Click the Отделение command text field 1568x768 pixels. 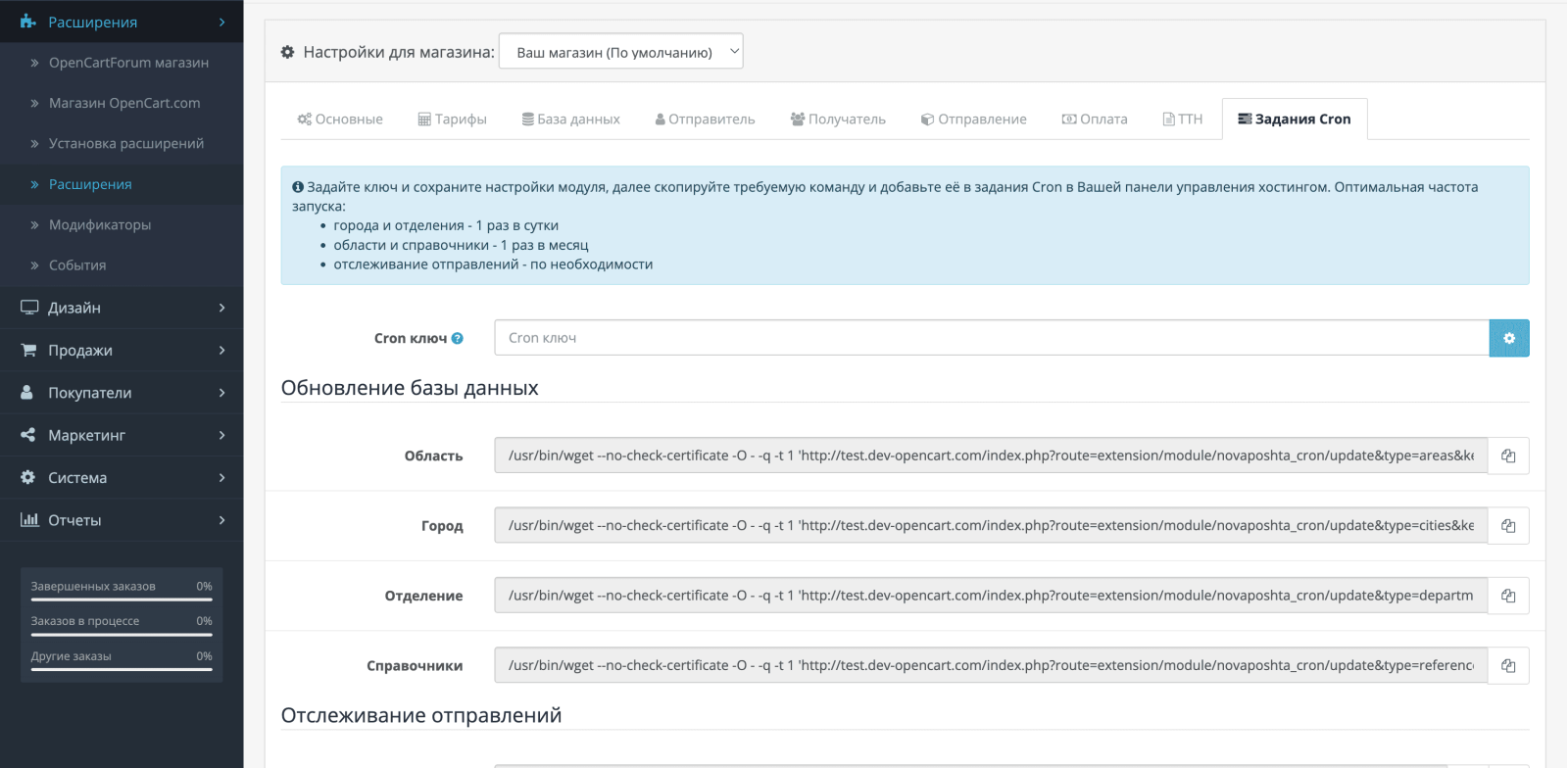991,596
